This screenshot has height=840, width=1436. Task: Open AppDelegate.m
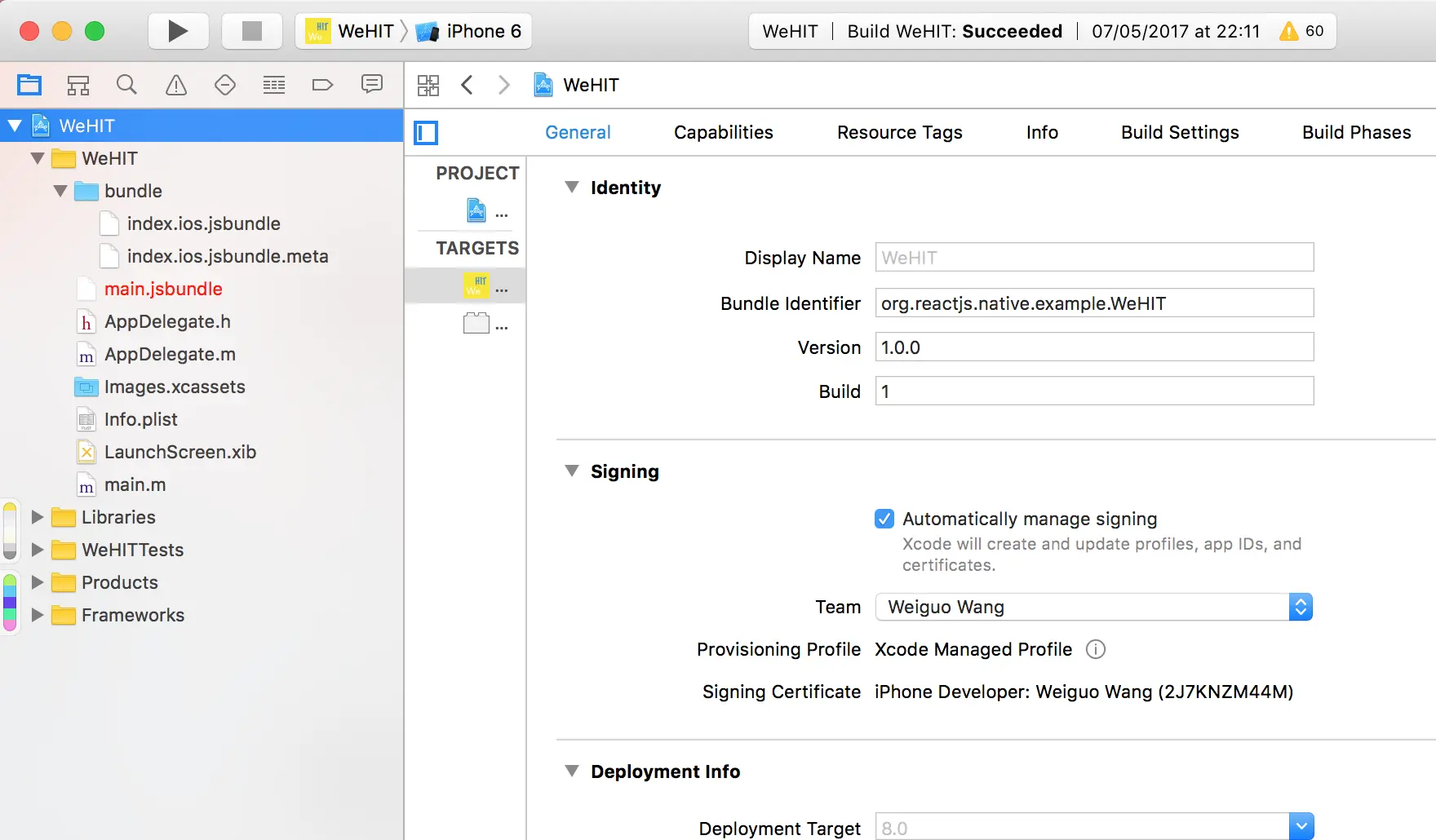click(x=202, y=354)
